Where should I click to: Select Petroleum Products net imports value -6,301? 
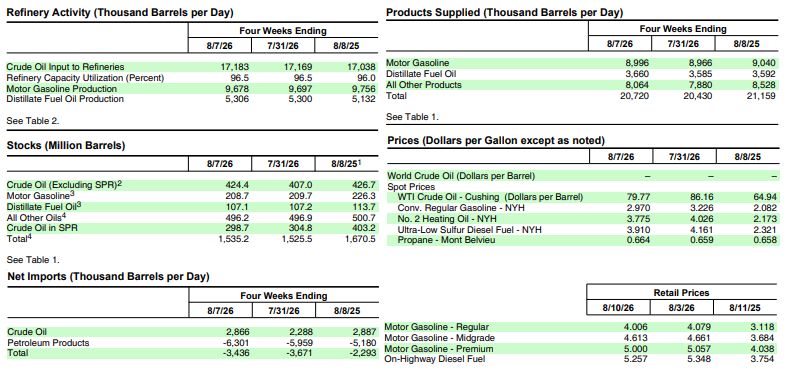click(234, 343)
